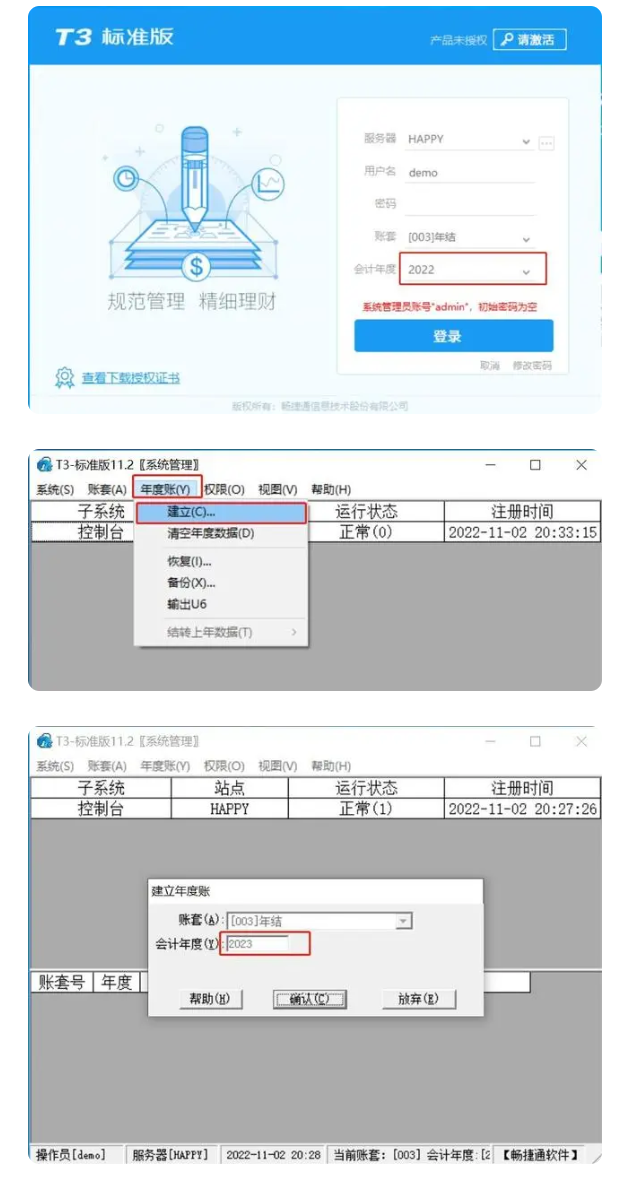Click 会计年度 2023 field in dialog

pyautogui.click(x=257, y=944)
